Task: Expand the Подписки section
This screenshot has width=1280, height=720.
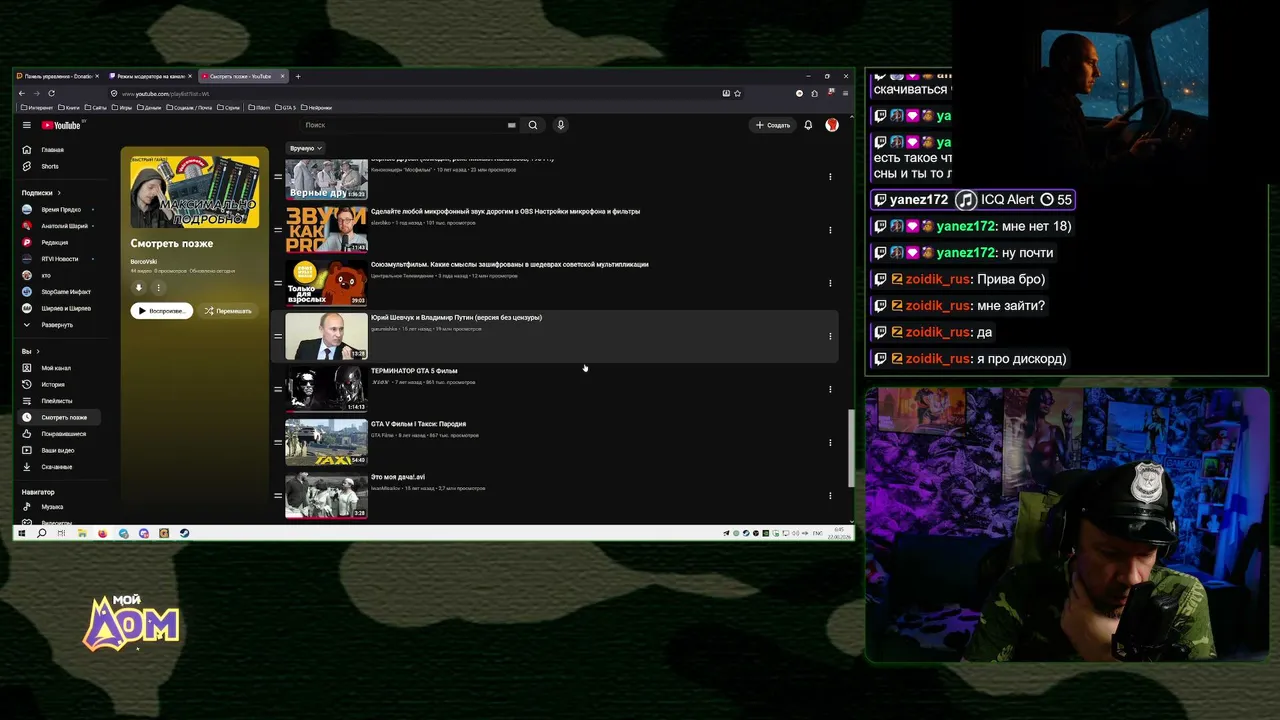Action: [41, 193]
